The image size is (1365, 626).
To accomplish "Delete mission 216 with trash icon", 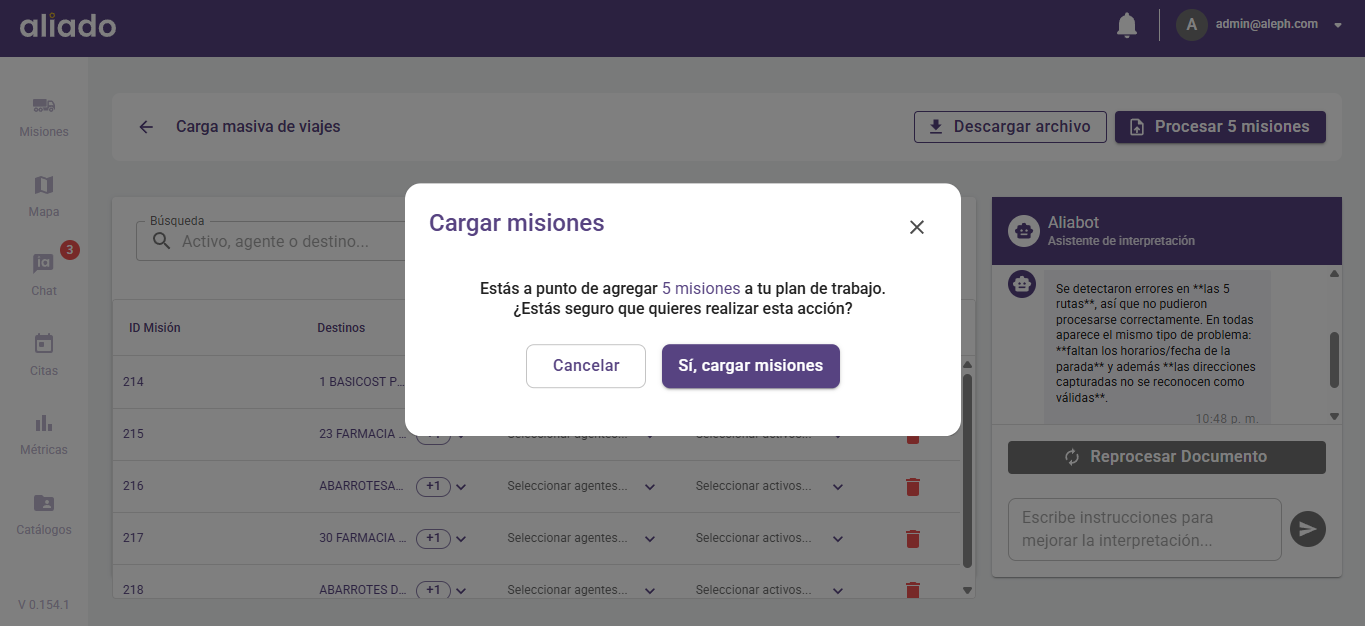I will tap(912, 487).
